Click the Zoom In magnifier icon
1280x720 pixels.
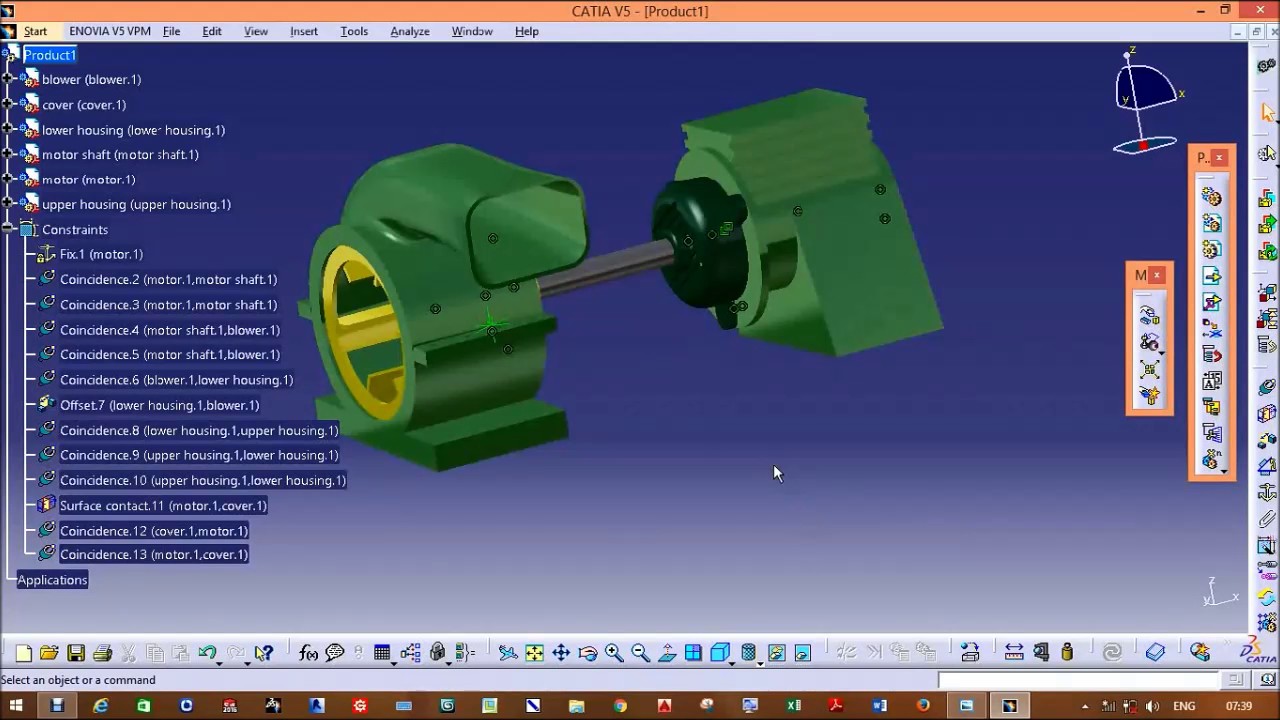pos(614,653)
